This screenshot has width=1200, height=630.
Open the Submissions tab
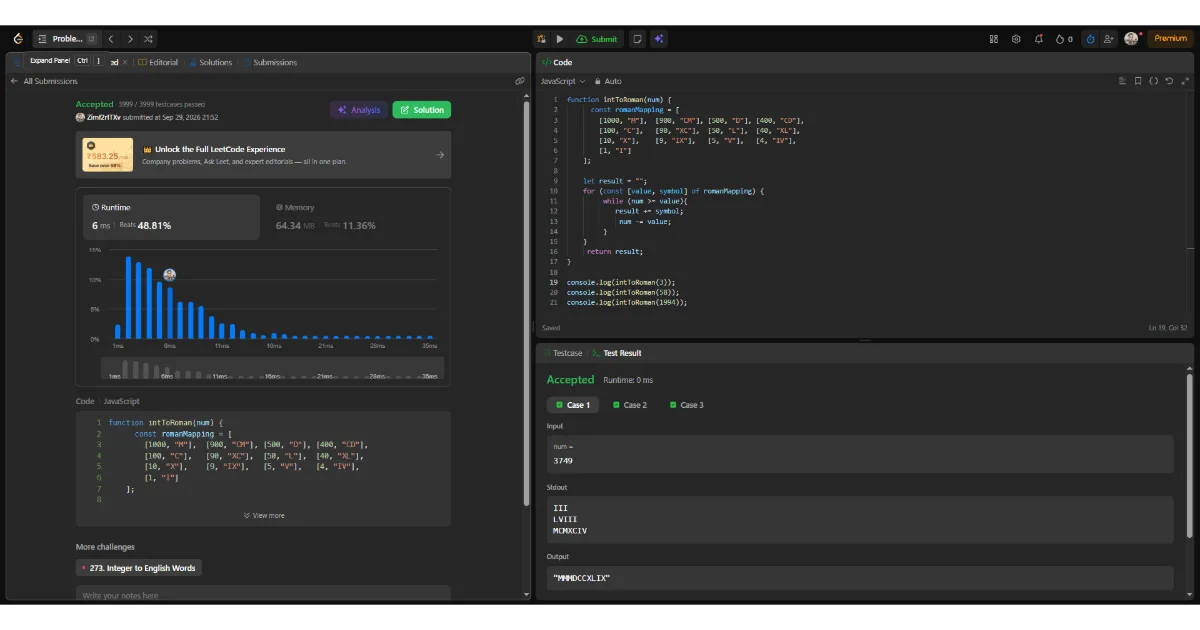(x=270, y=62)
